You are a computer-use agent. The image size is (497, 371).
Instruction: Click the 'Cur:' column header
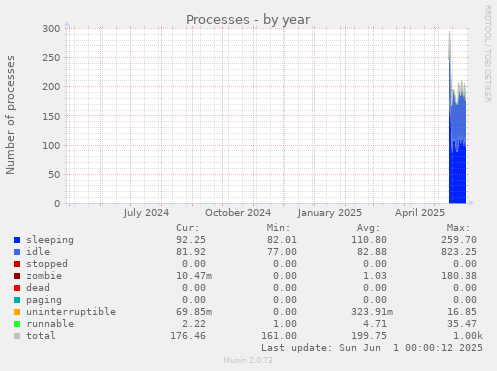(188, 228)
